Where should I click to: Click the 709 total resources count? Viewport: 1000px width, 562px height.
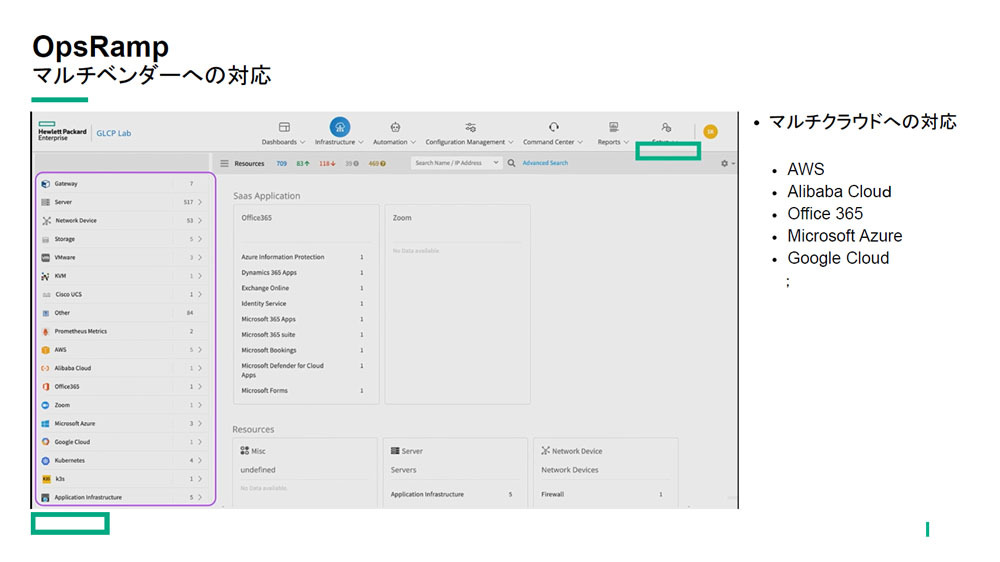click(x=281, y=164)
